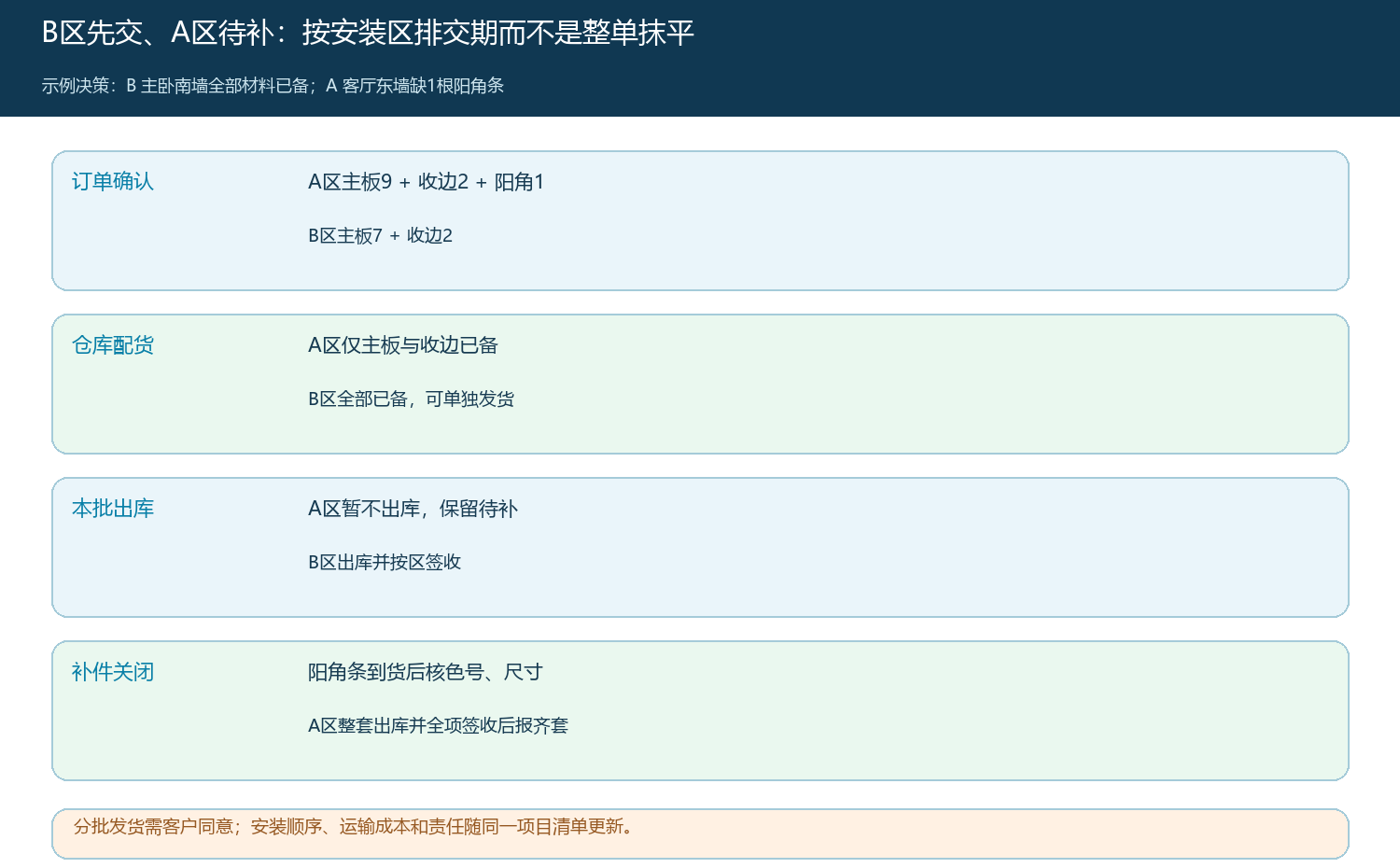Select 'A区暂不出库，保留待补' text
Screen dimensions: 1400x868
click(x=413, y=509)
